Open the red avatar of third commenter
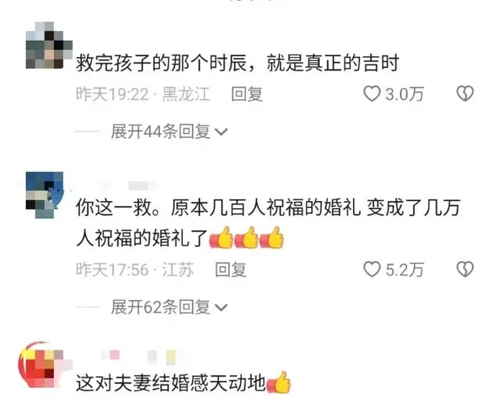The height and width of the screenshot is (402, 500). click(45, 365)
